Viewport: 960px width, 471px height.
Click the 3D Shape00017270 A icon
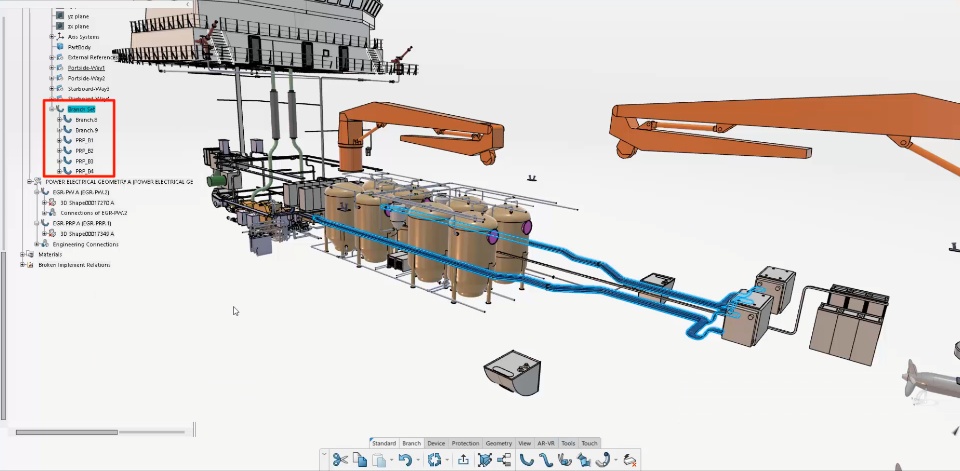pos(53,203)
